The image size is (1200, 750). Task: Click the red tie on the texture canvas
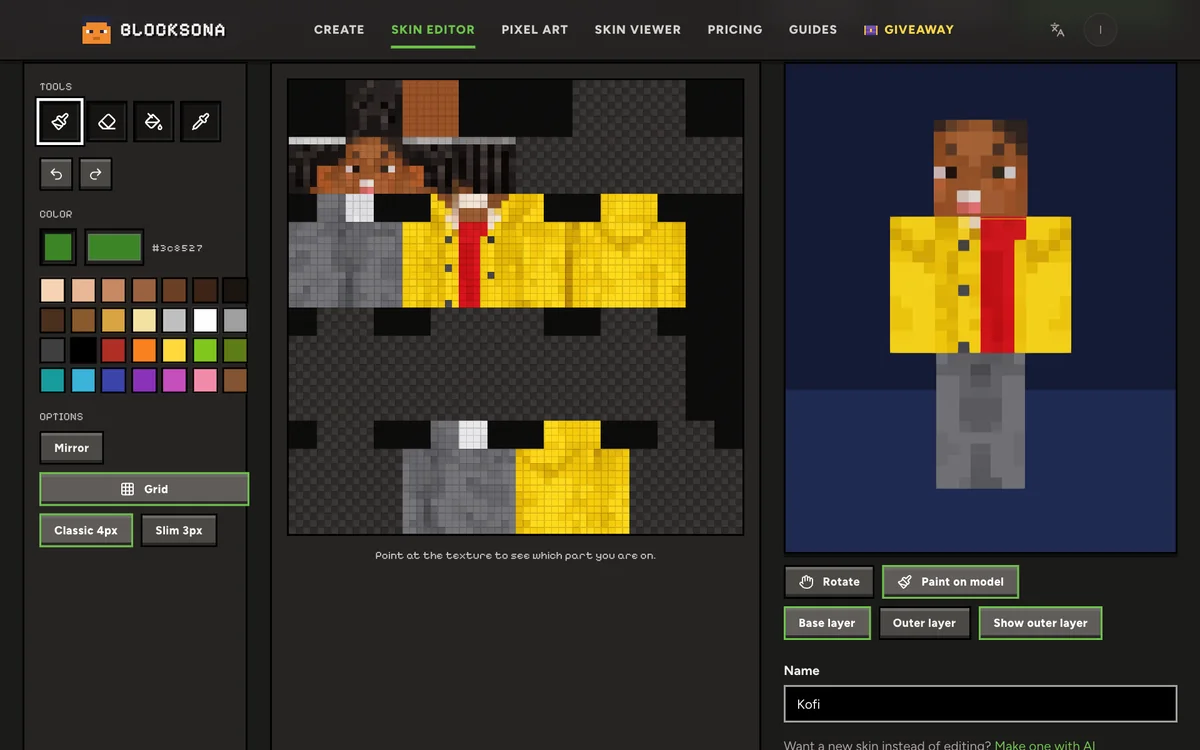click(471, 264)
